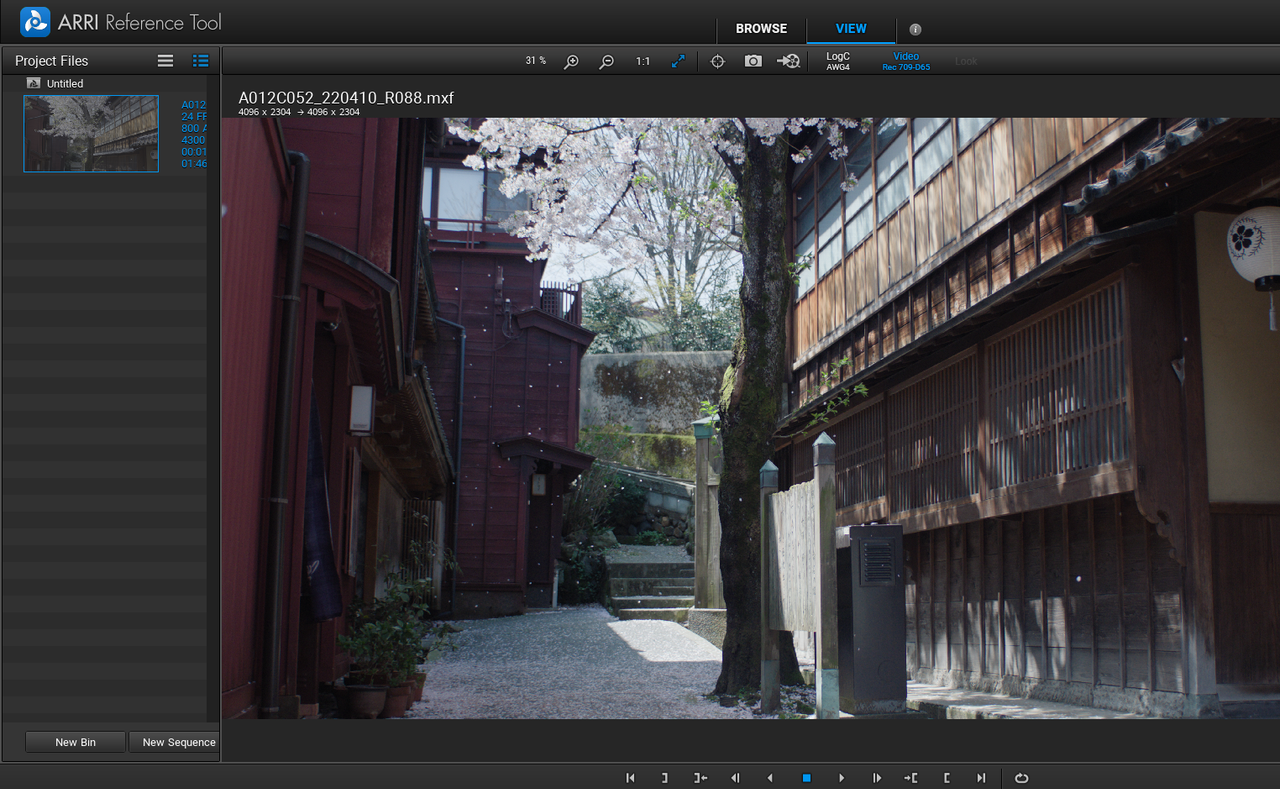
Task: Capture a still with the camera icon
Action: click(753, 61)
